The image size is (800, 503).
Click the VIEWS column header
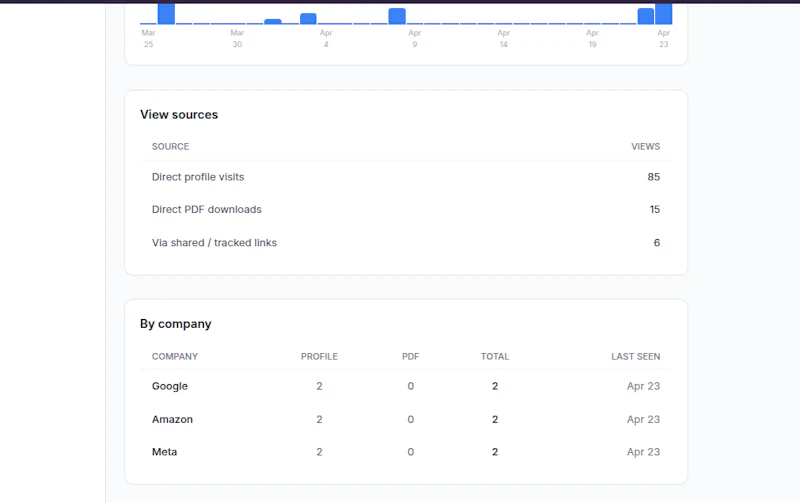click(645, 147)
